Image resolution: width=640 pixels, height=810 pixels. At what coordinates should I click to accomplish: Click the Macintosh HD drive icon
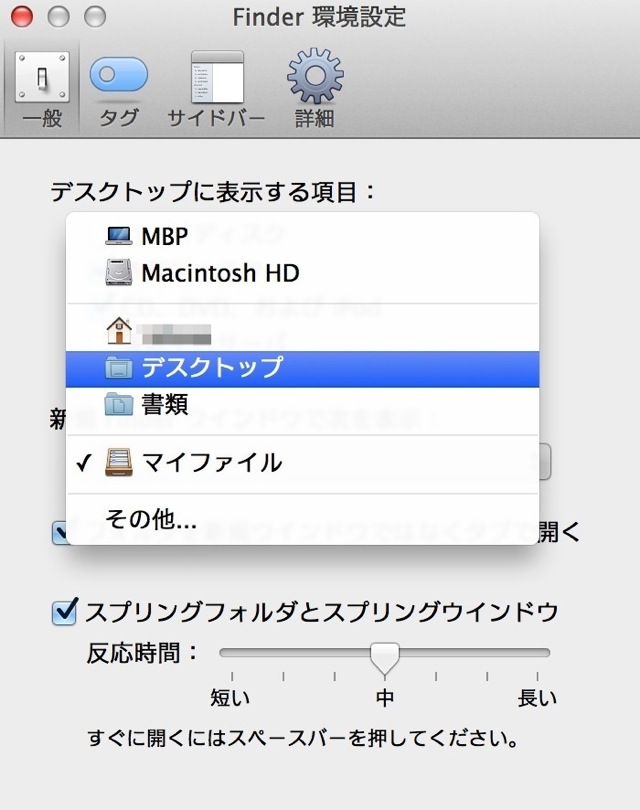click(119, 272)
